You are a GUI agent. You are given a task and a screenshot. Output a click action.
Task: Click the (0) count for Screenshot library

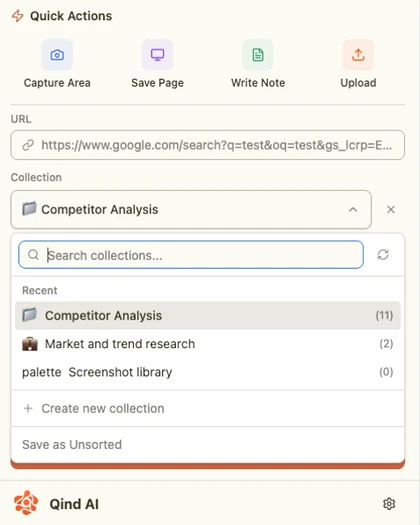tap(386, 372)
